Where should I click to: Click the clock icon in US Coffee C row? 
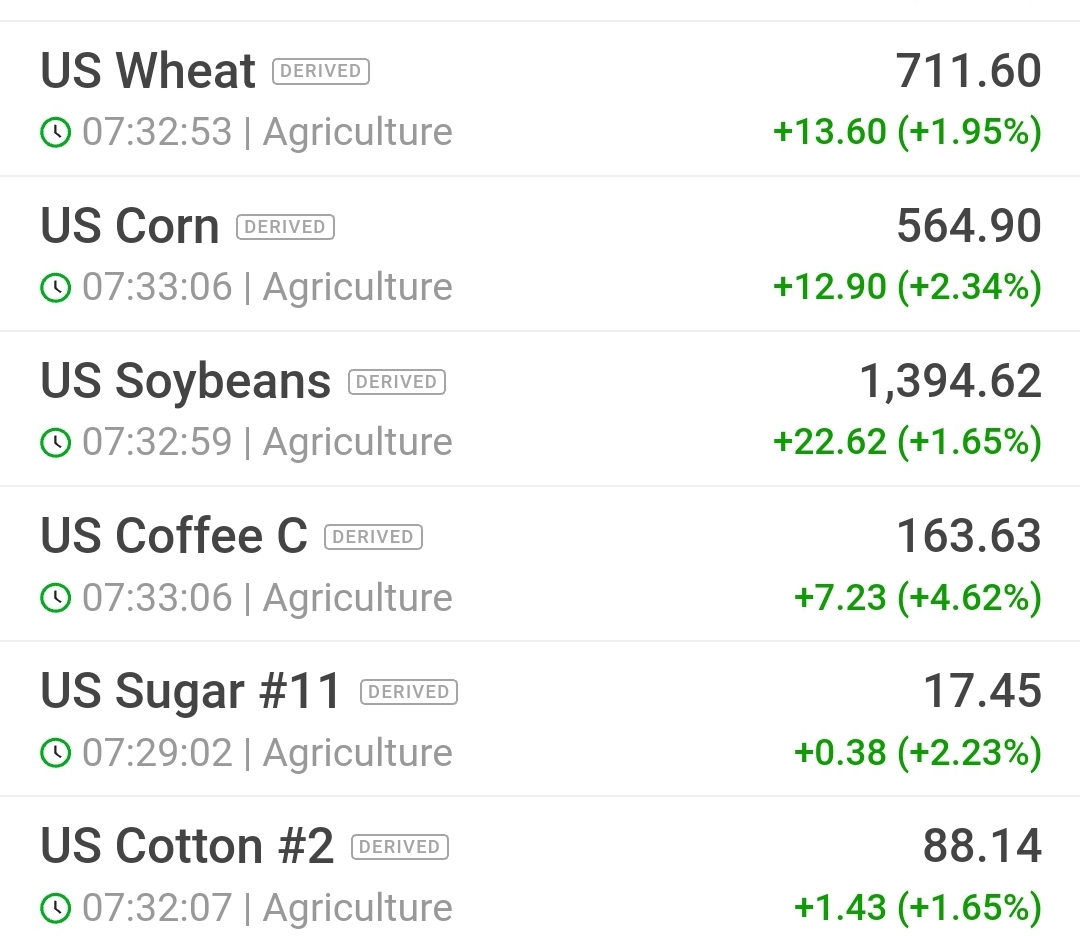[55, 598]
